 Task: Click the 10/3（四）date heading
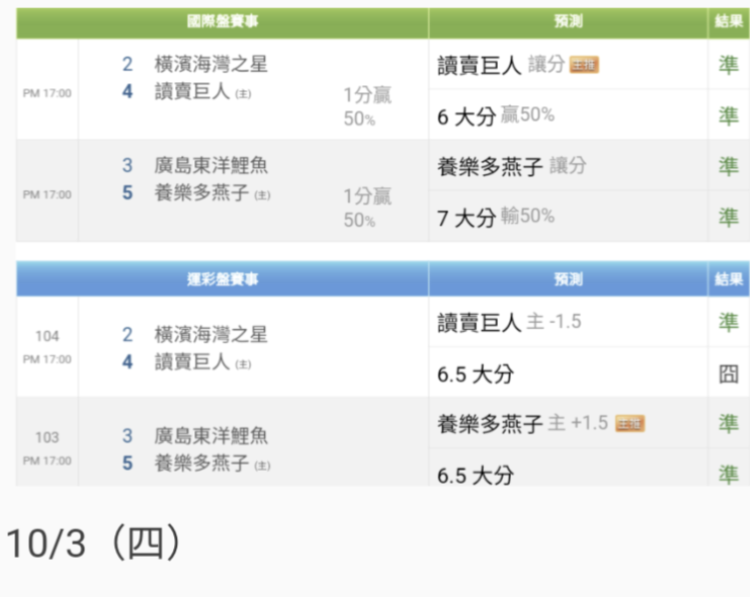pyautogui.click(x=94, y=543)
